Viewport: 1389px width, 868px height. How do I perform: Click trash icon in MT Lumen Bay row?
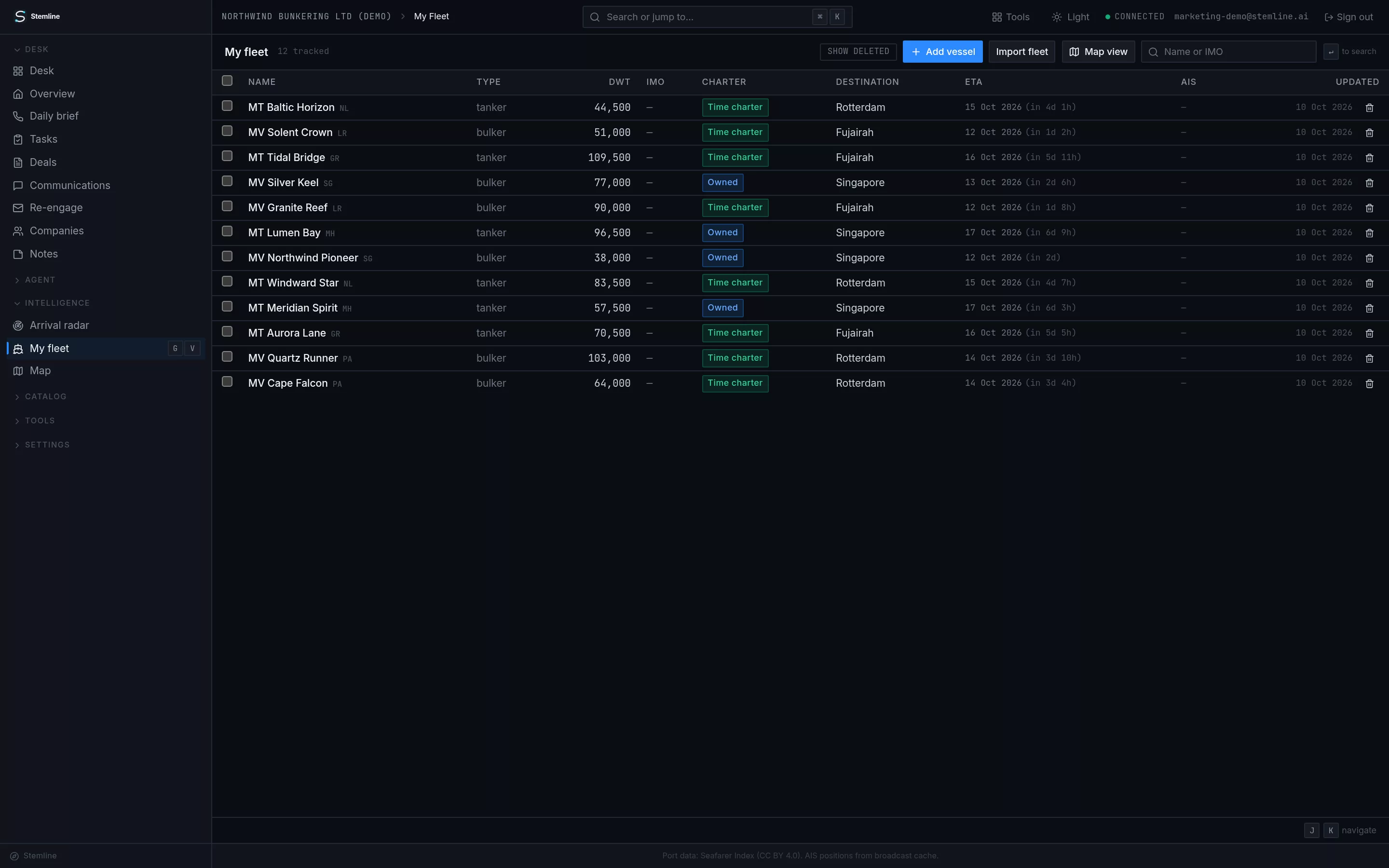(x=1369, y=233)
